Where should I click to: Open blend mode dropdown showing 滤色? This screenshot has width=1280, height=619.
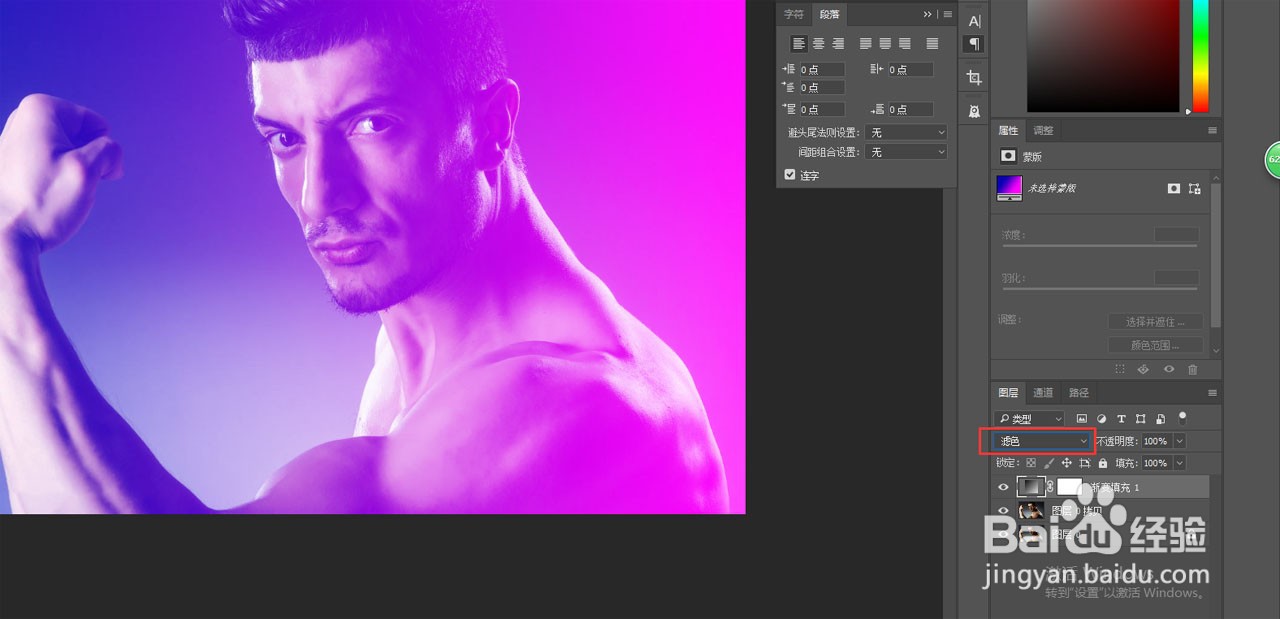1043,441
